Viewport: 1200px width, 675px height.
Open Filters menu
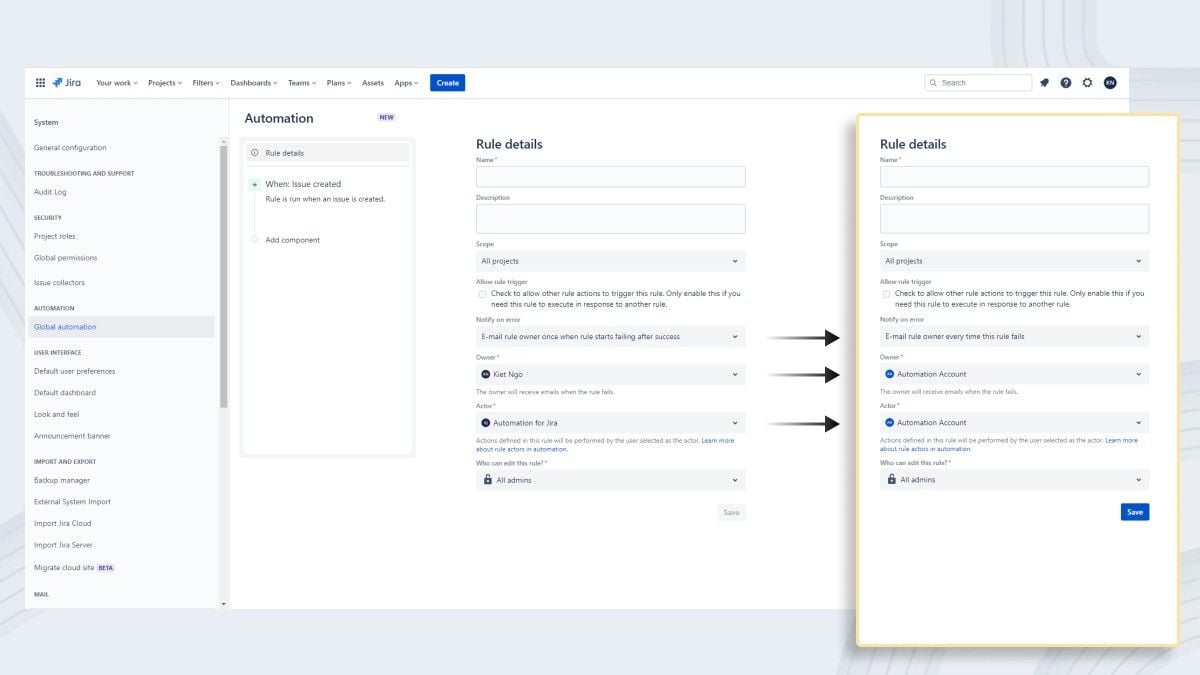click(206, 83)
